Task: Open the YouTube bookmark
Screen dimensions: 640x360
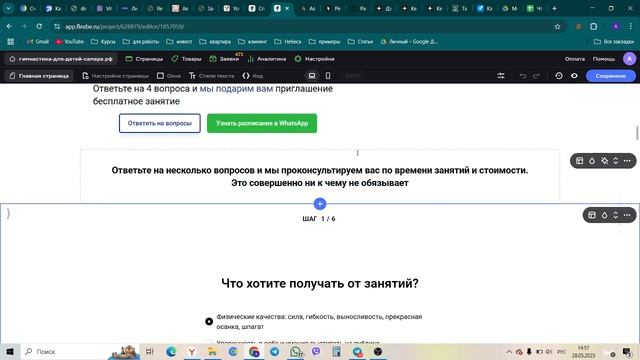Action: (x=70, y=42)
